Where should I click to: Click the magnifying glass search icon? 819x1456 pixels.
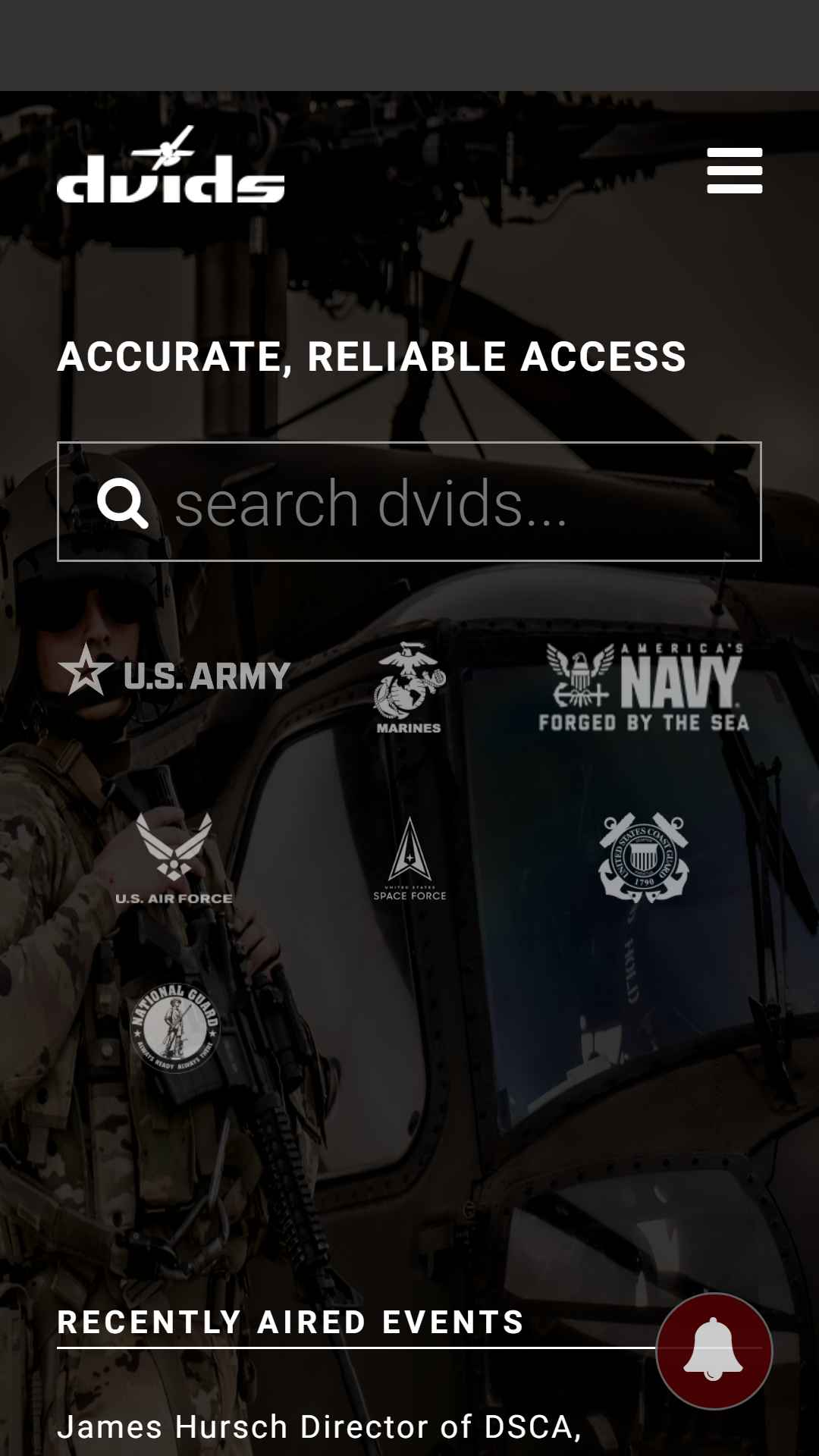(x=122, y=503)
